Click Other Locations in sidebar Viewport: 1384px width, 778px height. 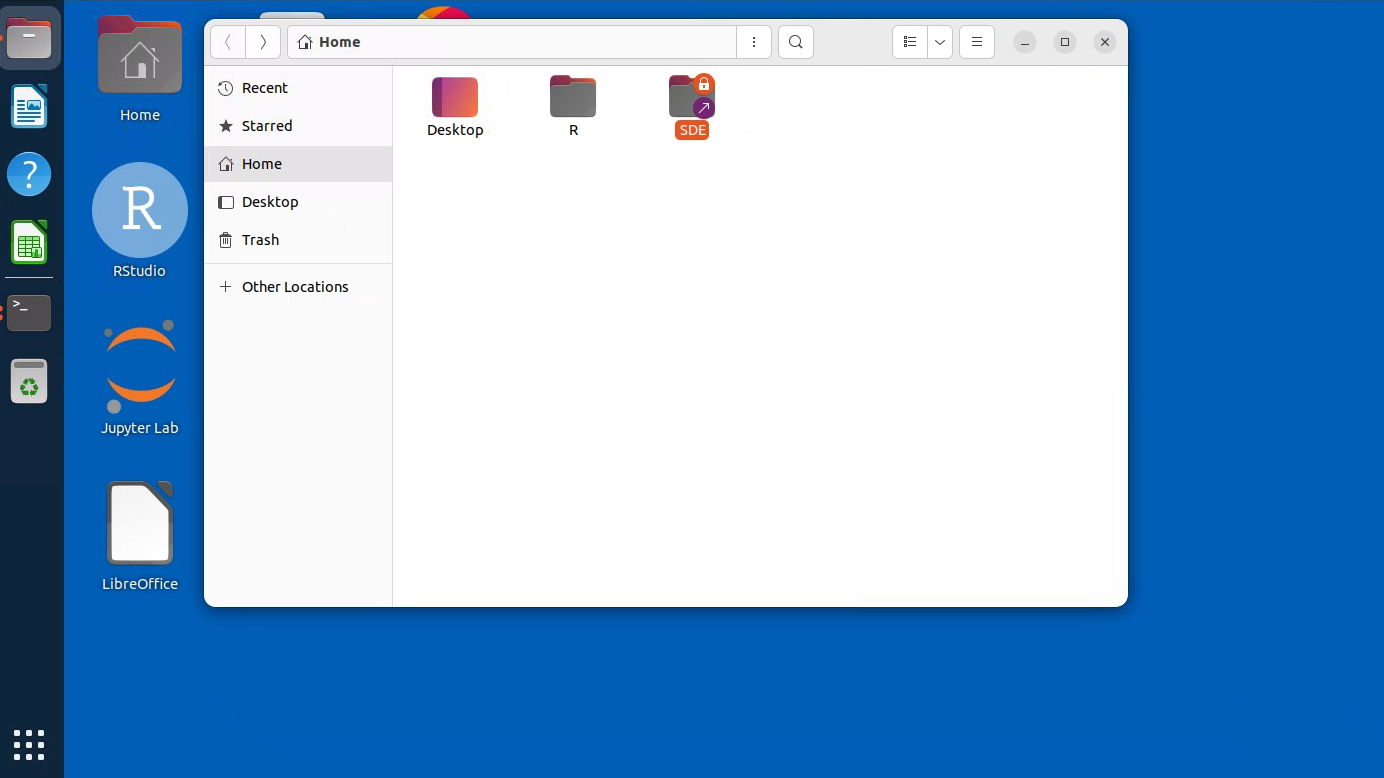pyautogui.click(x=295, y=287)
